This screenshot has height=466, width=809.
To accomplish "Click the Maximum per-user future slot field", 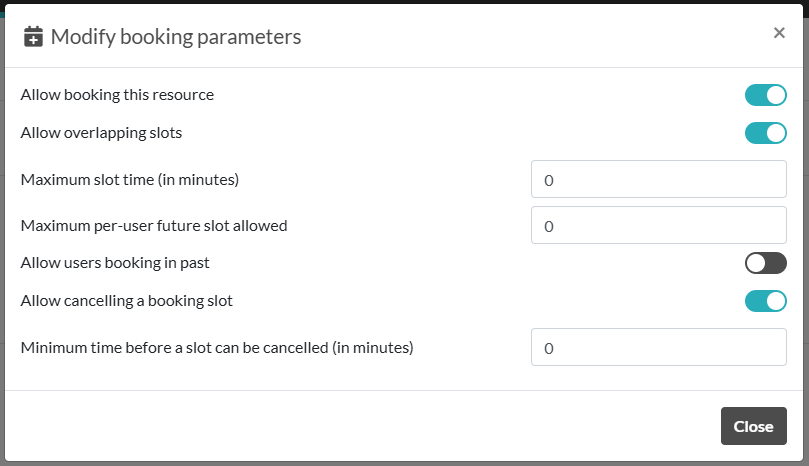I will (x=658, y=226).
